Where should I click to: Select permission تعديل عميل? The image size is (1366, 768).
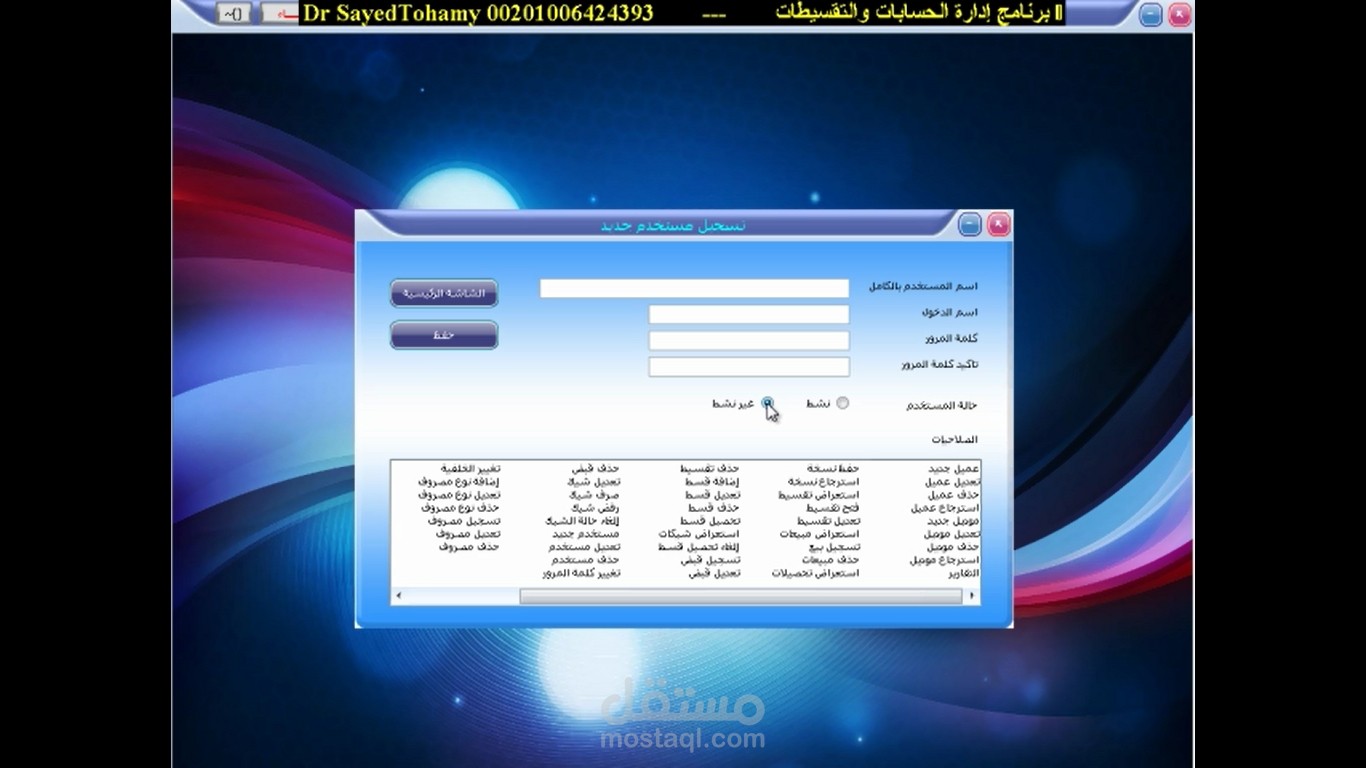[x=953, y=482]
